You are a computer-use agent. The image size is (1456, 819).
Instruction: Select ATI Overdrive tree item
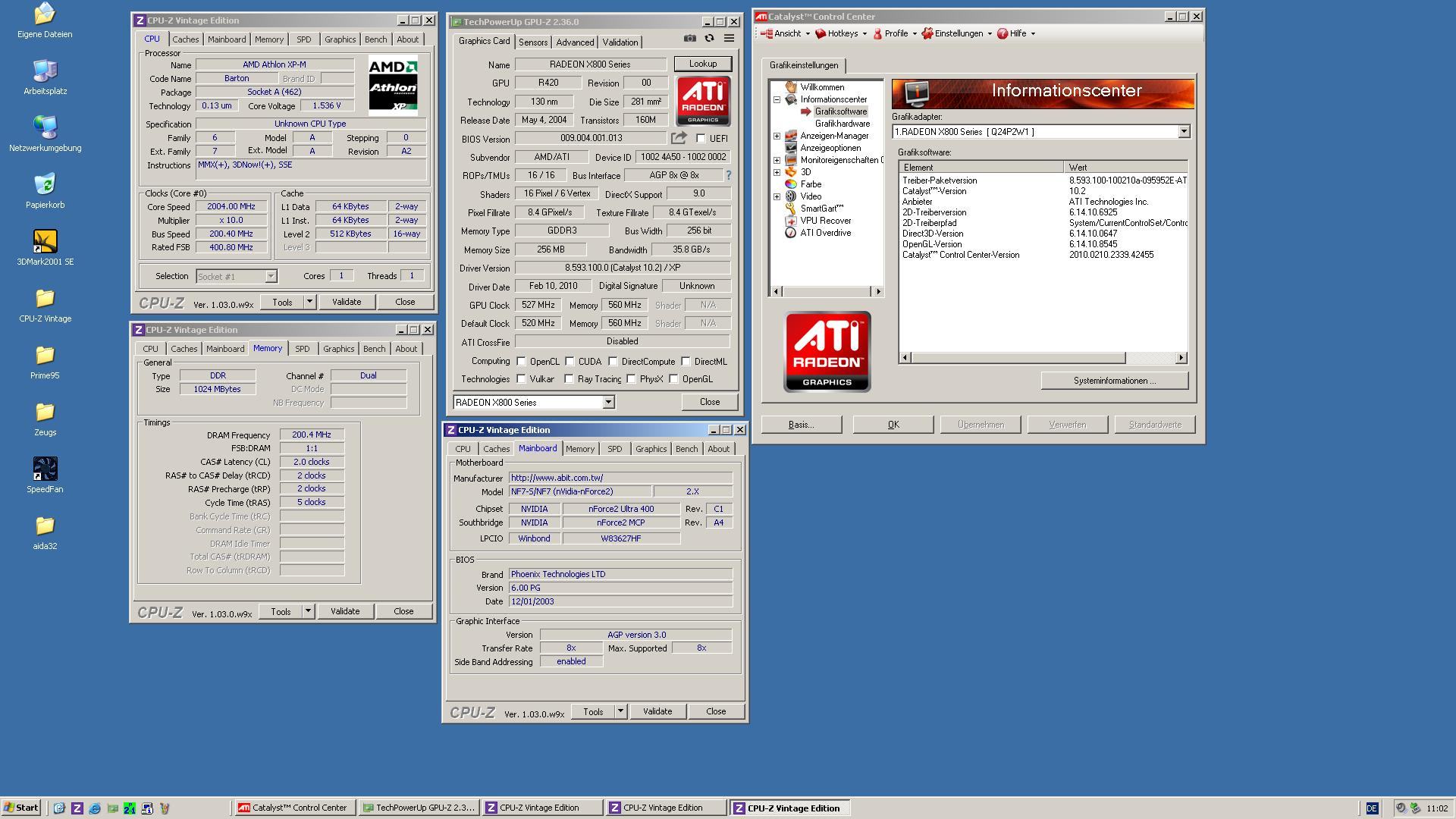point(825,233)
